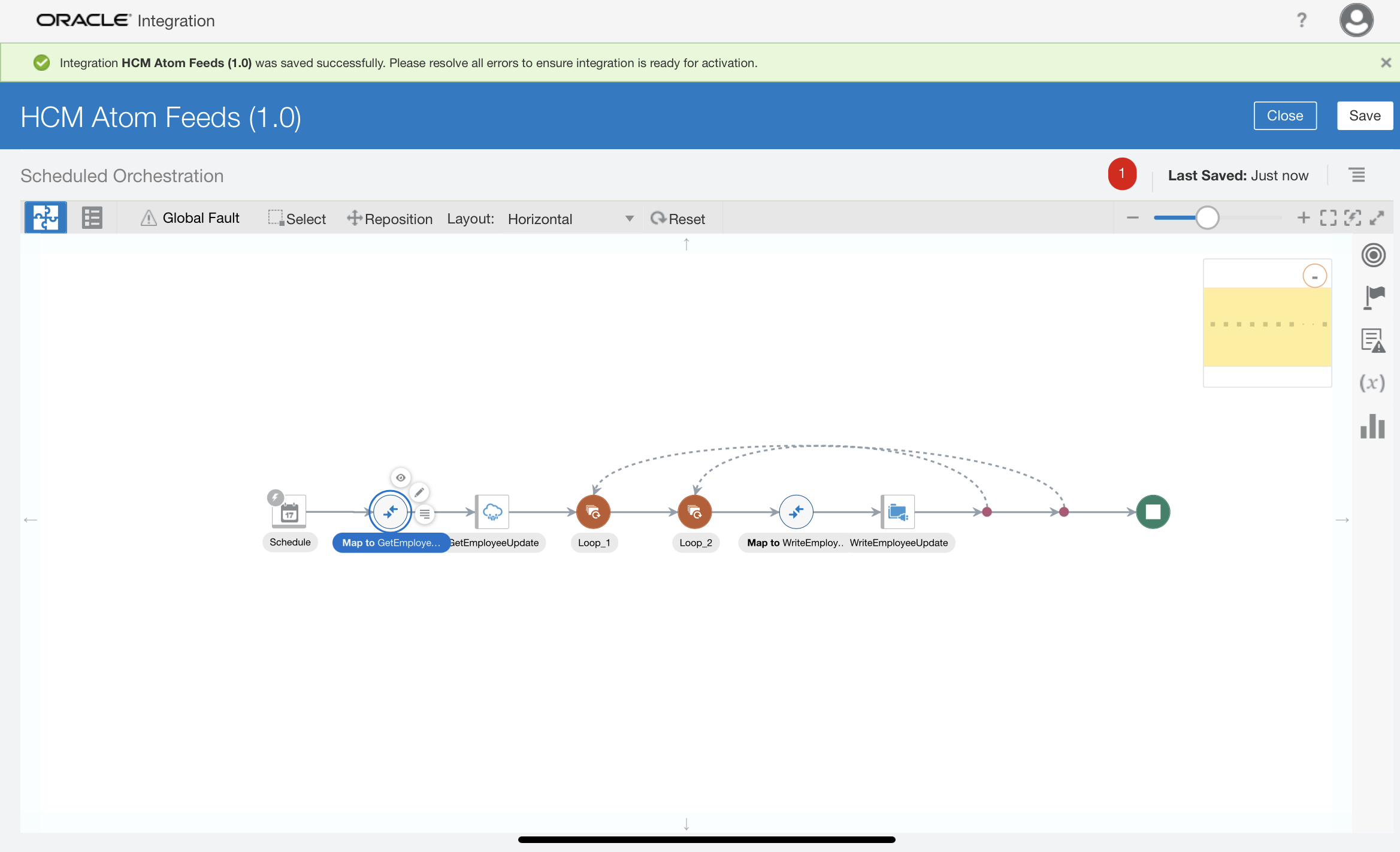This screenshot has width=1400, height=852.
Task: Switch to pseudo list view toggle
Action: [92, 217]
